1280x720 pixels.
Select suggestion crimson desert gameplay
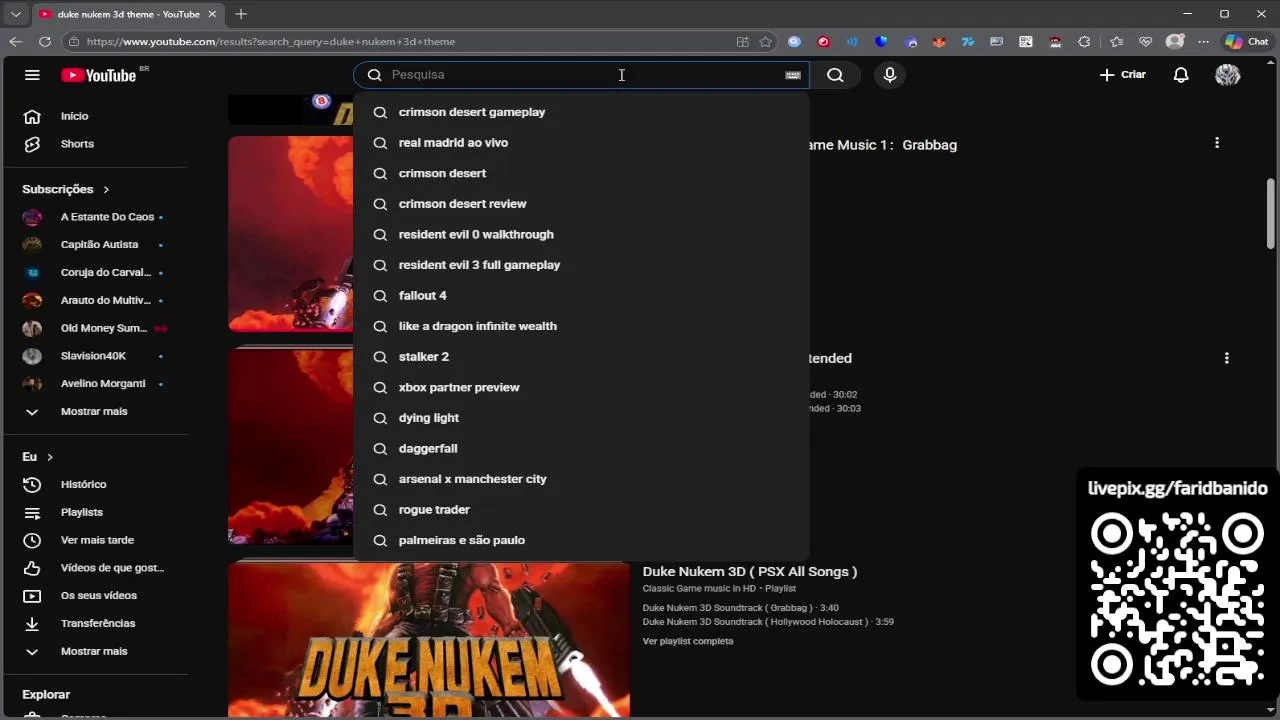pos(581,112)
